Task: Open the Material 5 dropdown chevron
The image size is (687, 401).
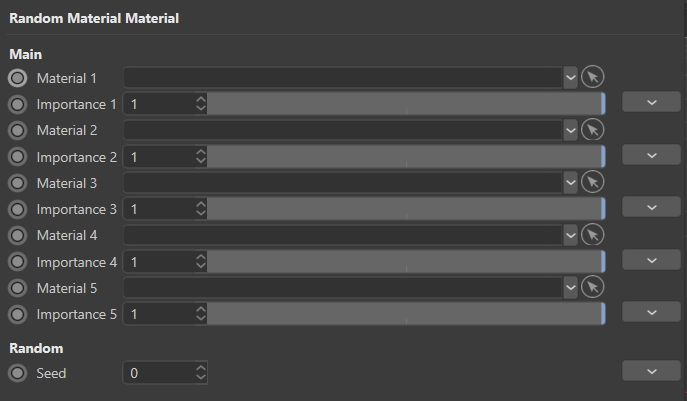Action: point(570,287)
